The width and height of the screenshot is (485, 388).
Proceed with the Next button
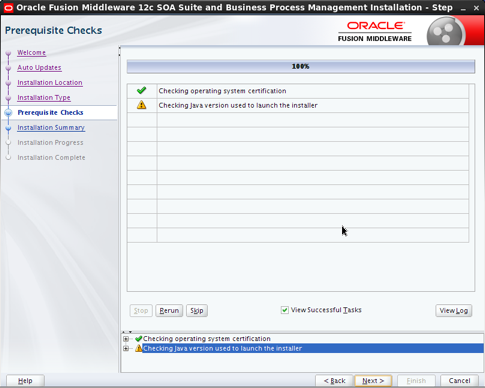373,380
